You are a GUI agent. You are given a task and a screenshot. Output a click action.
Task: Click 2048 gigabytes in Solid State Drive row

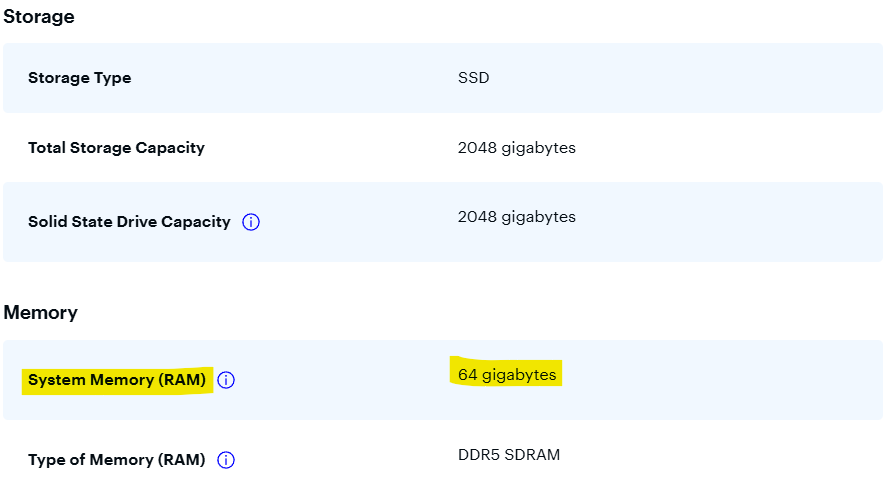516,217
